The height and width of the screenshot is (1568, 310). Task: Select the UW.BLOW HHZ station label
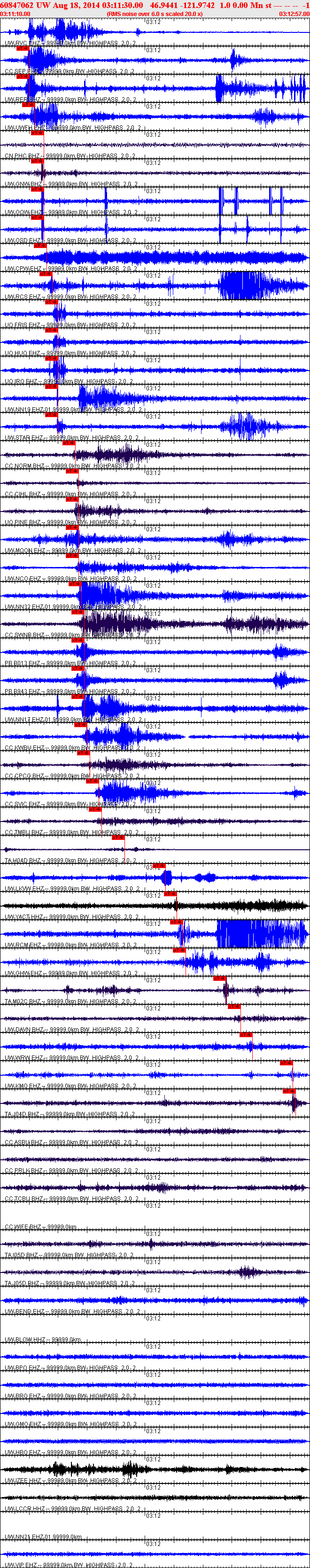point(43,1340)
